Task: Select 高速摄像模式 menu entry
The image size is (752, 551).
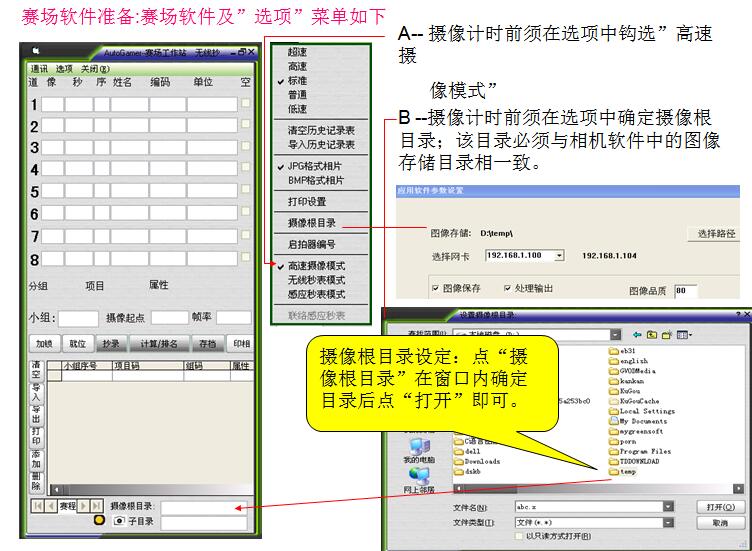Action: coord(317,266)
